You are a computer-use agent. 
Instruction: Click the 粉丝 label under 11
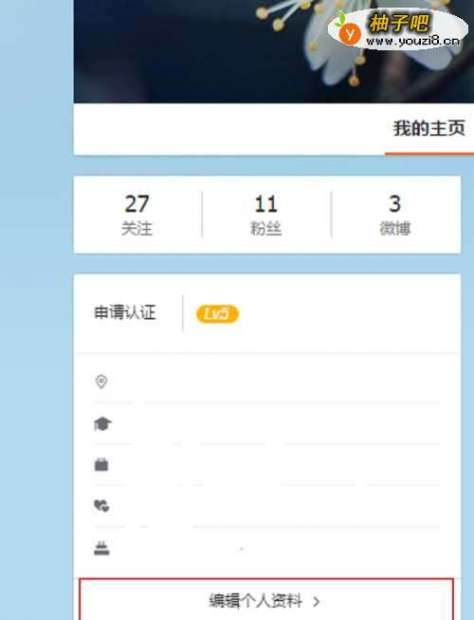266,229
